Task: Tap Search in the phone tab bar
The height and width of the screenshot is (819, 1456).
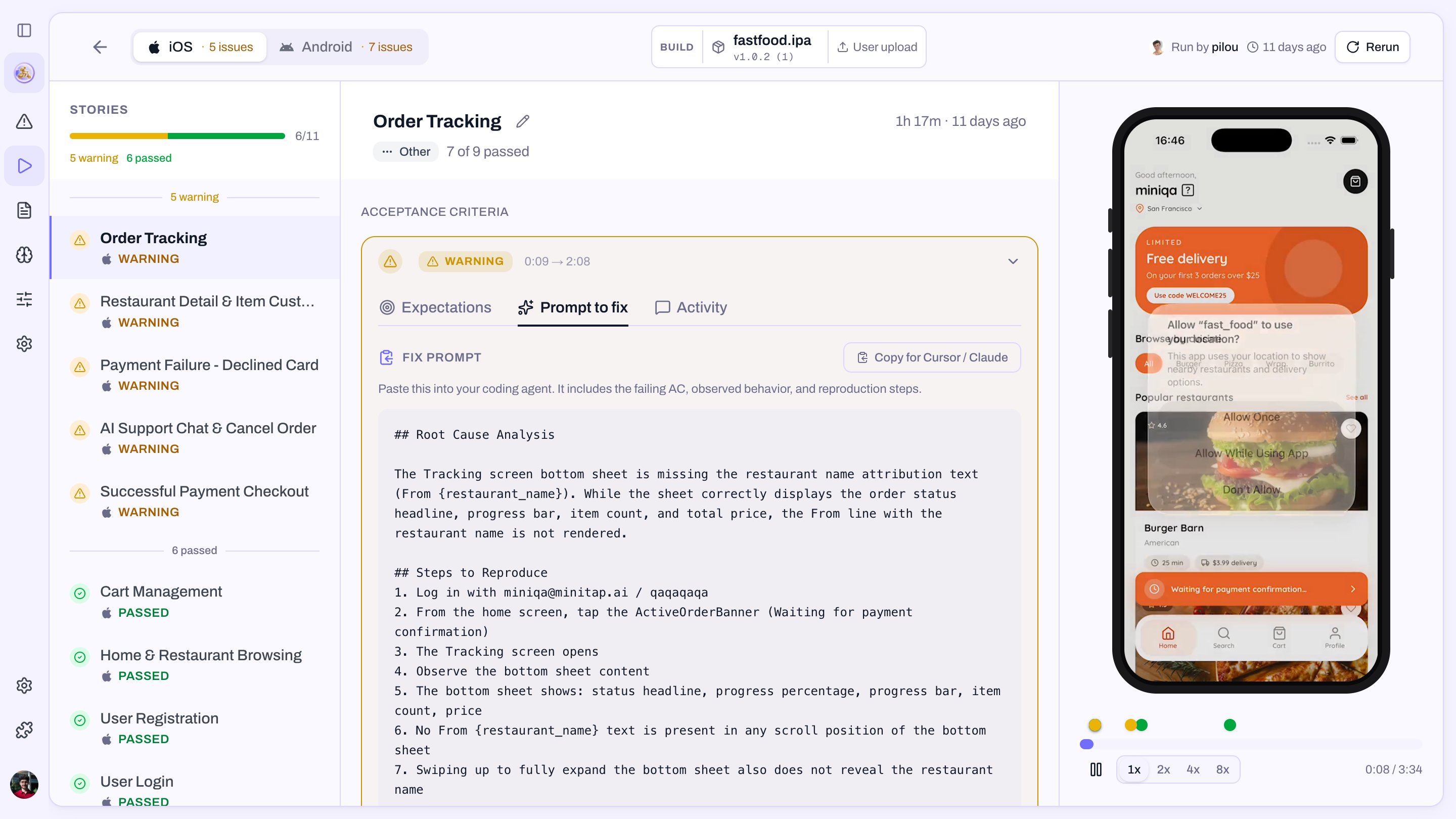Action: [x=1223, y=638]
